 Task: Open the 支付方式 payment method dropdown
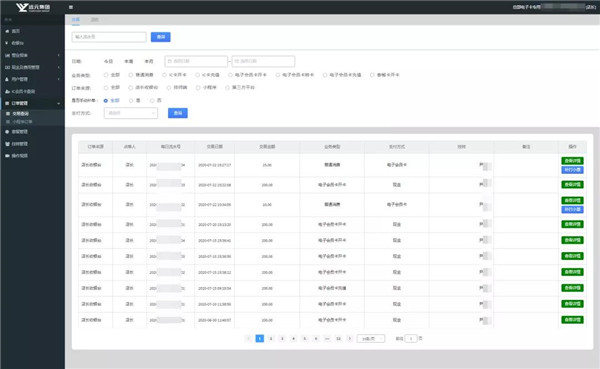click(130, 113)
